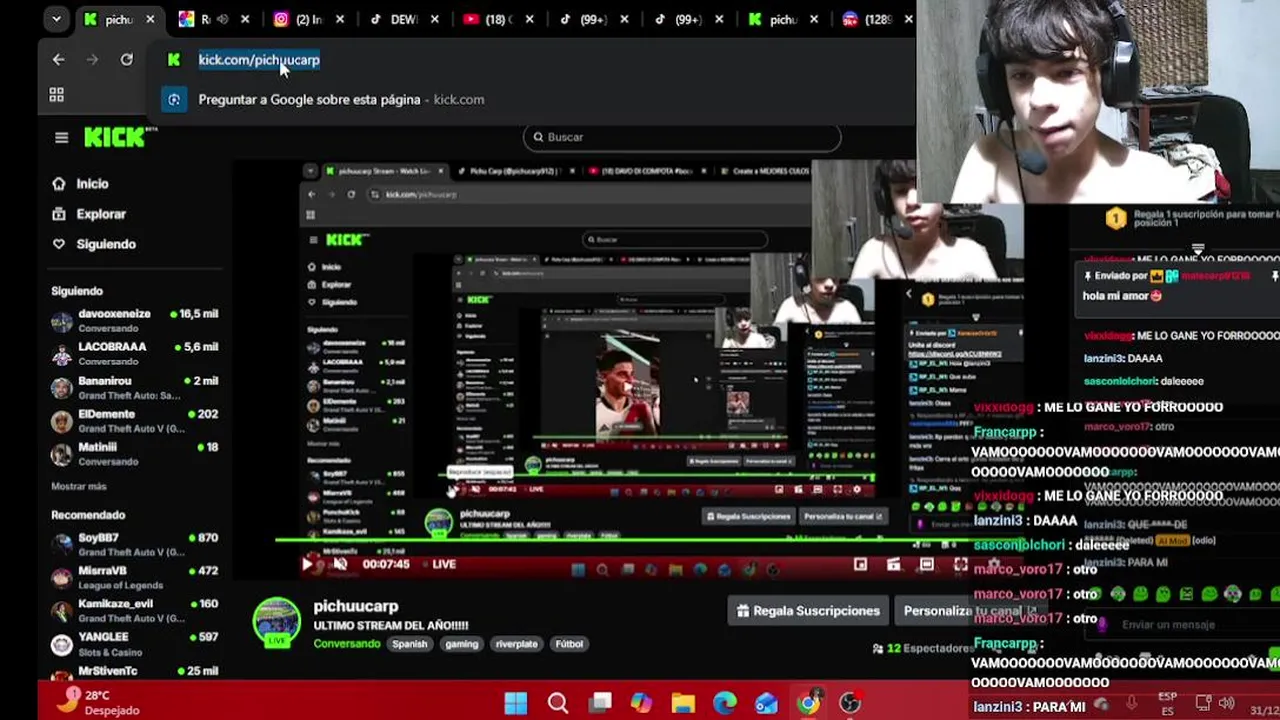Viewport: 1280px width, 720px height.
Task: Select the Spanish tag chip
Action: coord(409,644)
